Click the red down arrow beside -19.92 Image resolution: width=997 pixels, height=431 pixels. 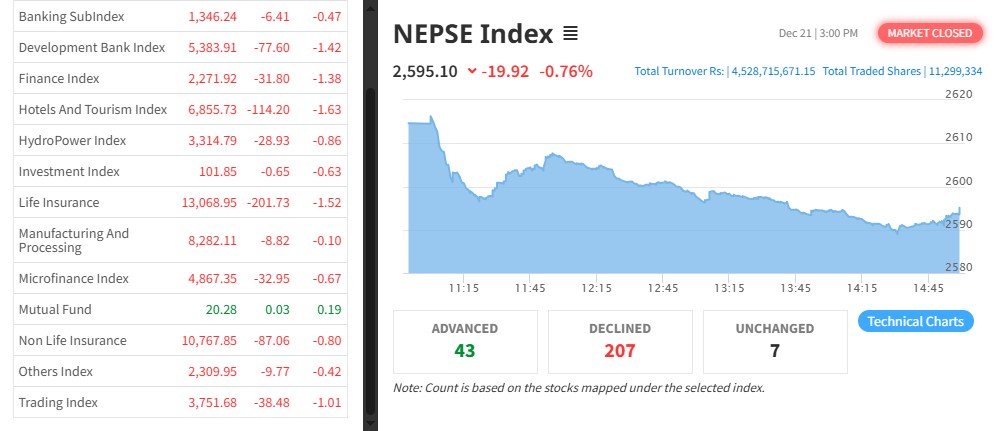[472, 71]
